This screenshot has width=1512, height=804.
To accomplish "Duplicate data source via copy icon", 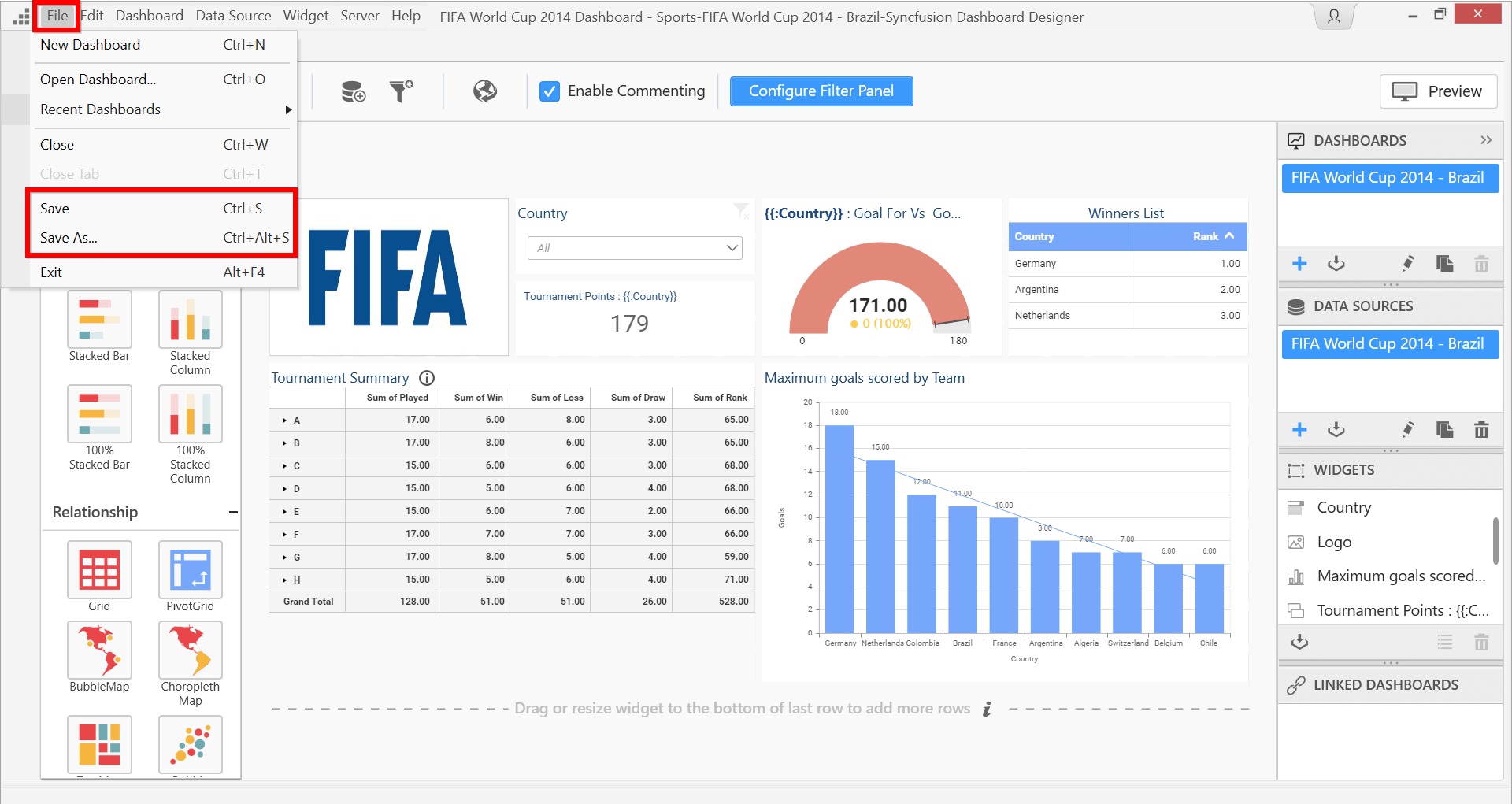I will click(1445, 430).
